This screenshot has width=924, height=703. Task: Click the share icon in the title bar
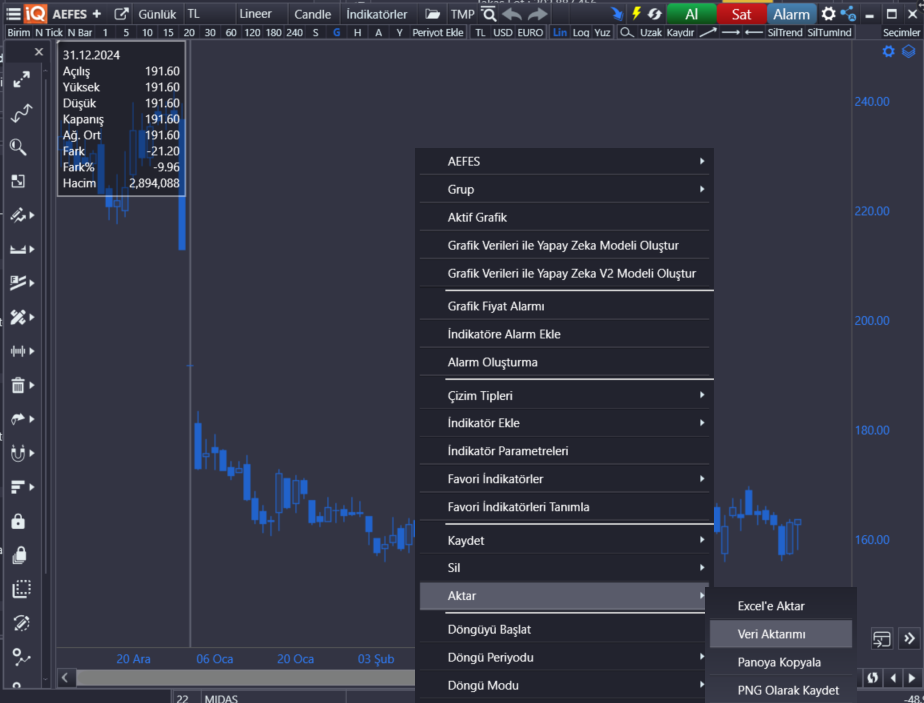pos(849,14)
